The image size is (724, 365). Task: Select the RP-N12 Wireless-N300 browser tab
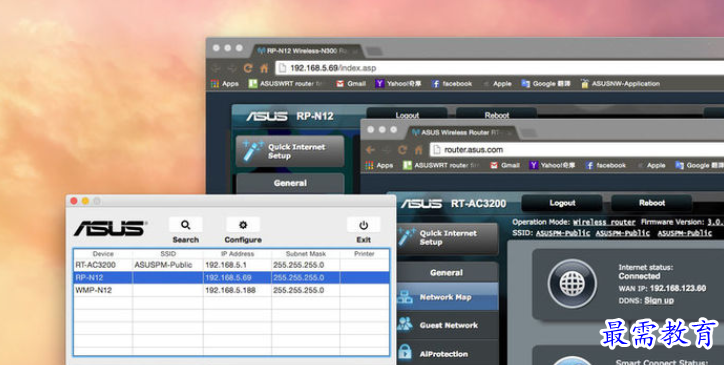tap(307, 50)
